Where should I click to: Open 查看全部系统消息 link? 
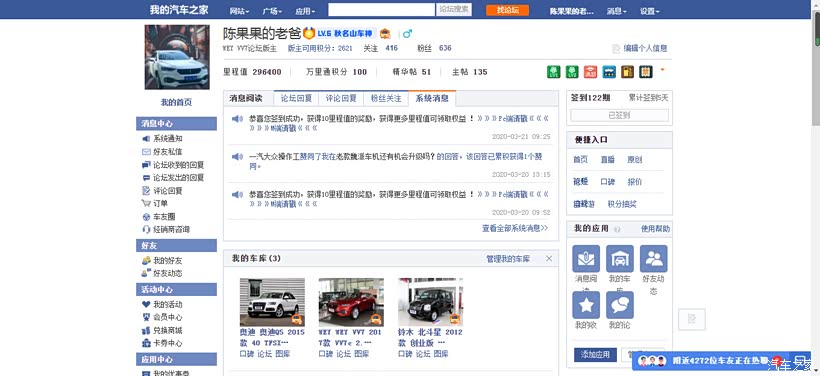click(x=515, y=228)
